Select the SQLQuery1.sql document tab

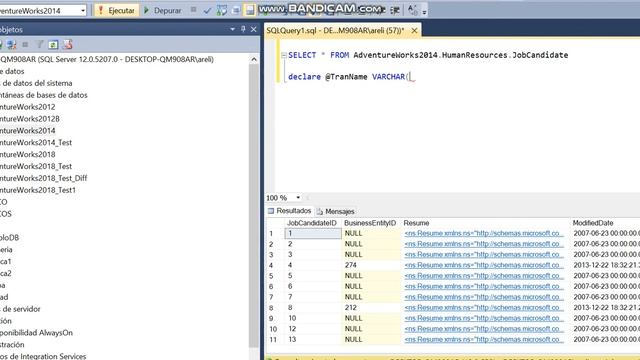point(335,30)
